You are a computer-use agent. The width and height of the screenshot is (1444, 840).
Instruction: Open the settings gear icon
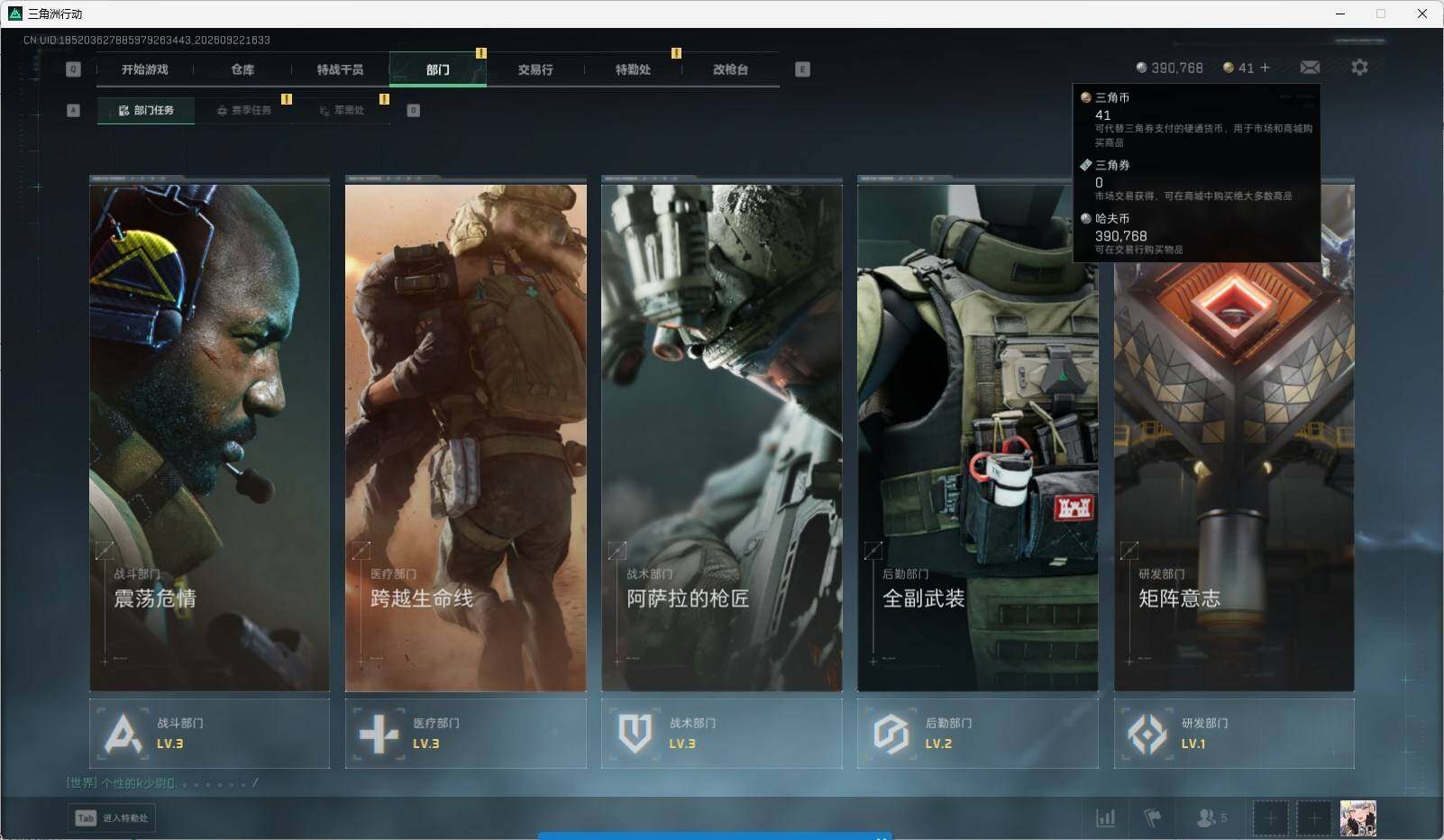pos(1359,68)
